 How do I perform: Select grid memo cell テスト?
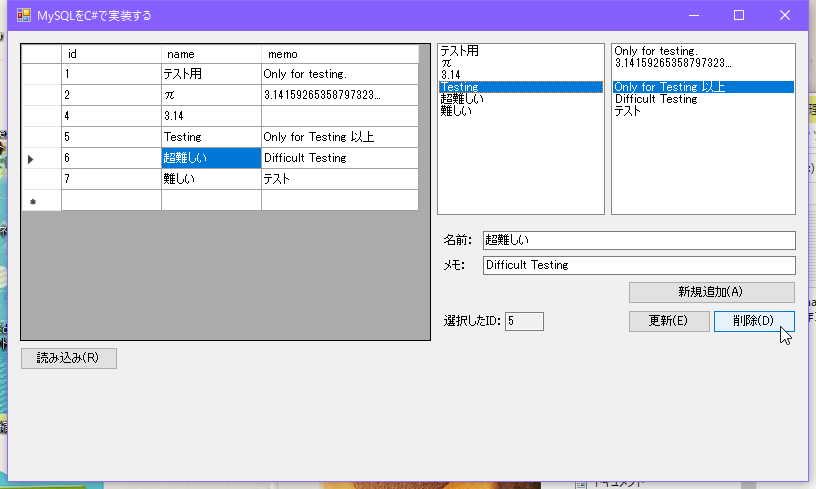(x=340, y=179)
